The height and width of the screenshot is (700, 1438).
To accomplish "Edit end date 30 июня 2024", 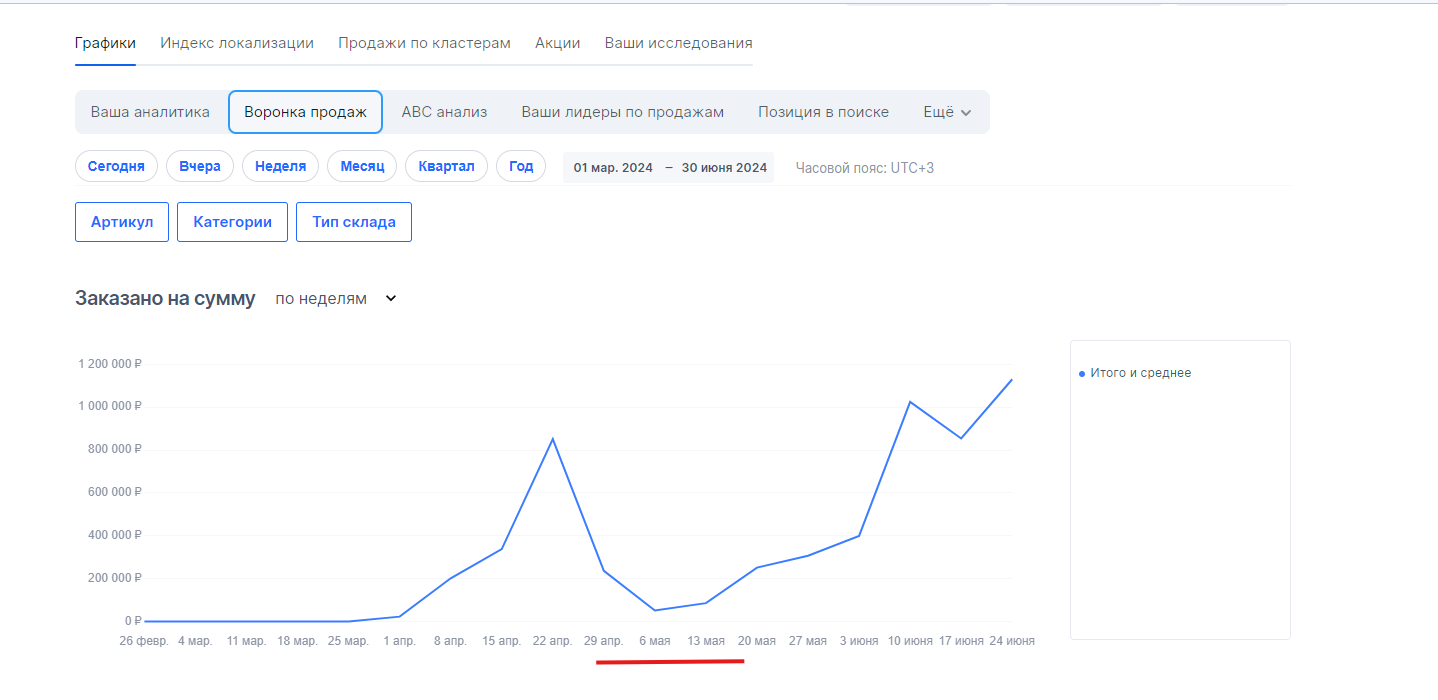I will pyautogui.click(x=724, y=168).
